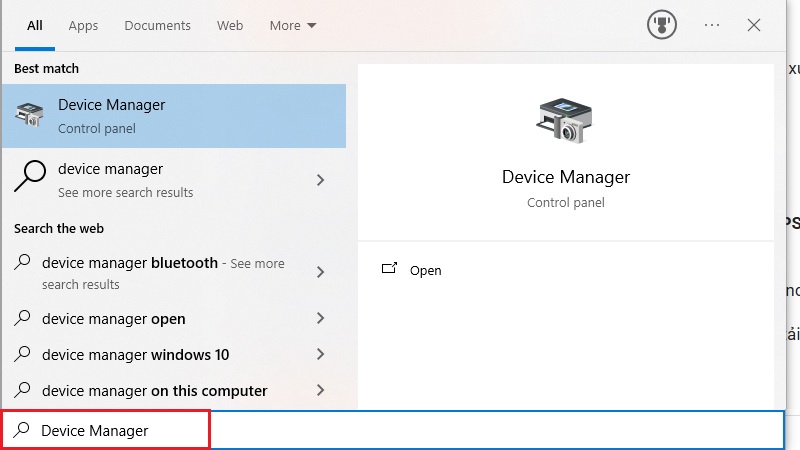Click magnifier icon next to 'device manager open'
This screenshot has height=450, width=800.
(x=22, y=318)
